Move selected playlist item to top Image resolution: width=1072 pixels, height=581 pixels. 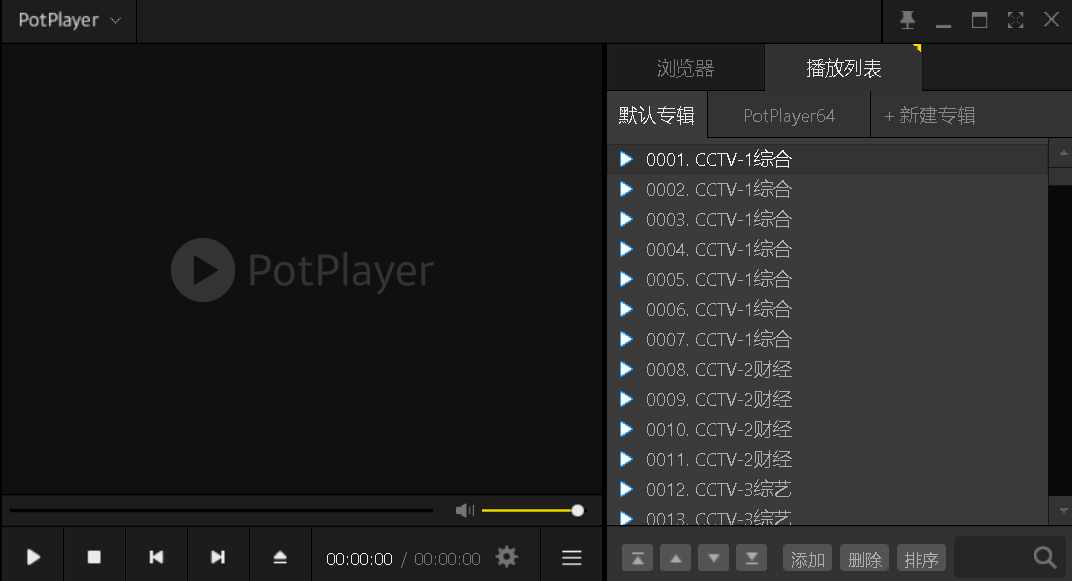tap(637, 557)
